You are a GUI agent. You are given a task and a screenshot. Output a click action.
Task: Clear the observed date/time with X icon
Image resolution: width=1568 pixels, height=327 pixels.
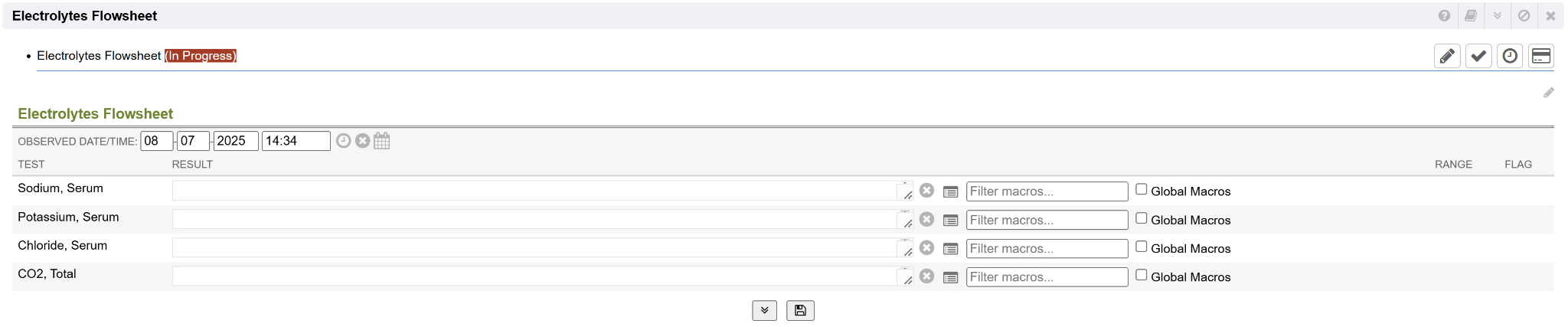coord(363,141)
